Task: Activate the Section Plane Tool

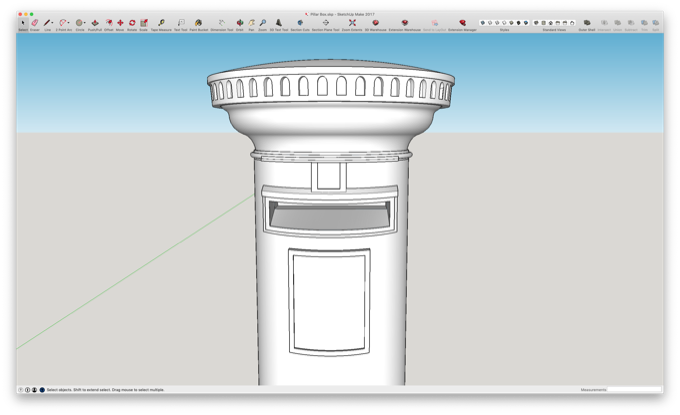Action: [x=325, y=23]
